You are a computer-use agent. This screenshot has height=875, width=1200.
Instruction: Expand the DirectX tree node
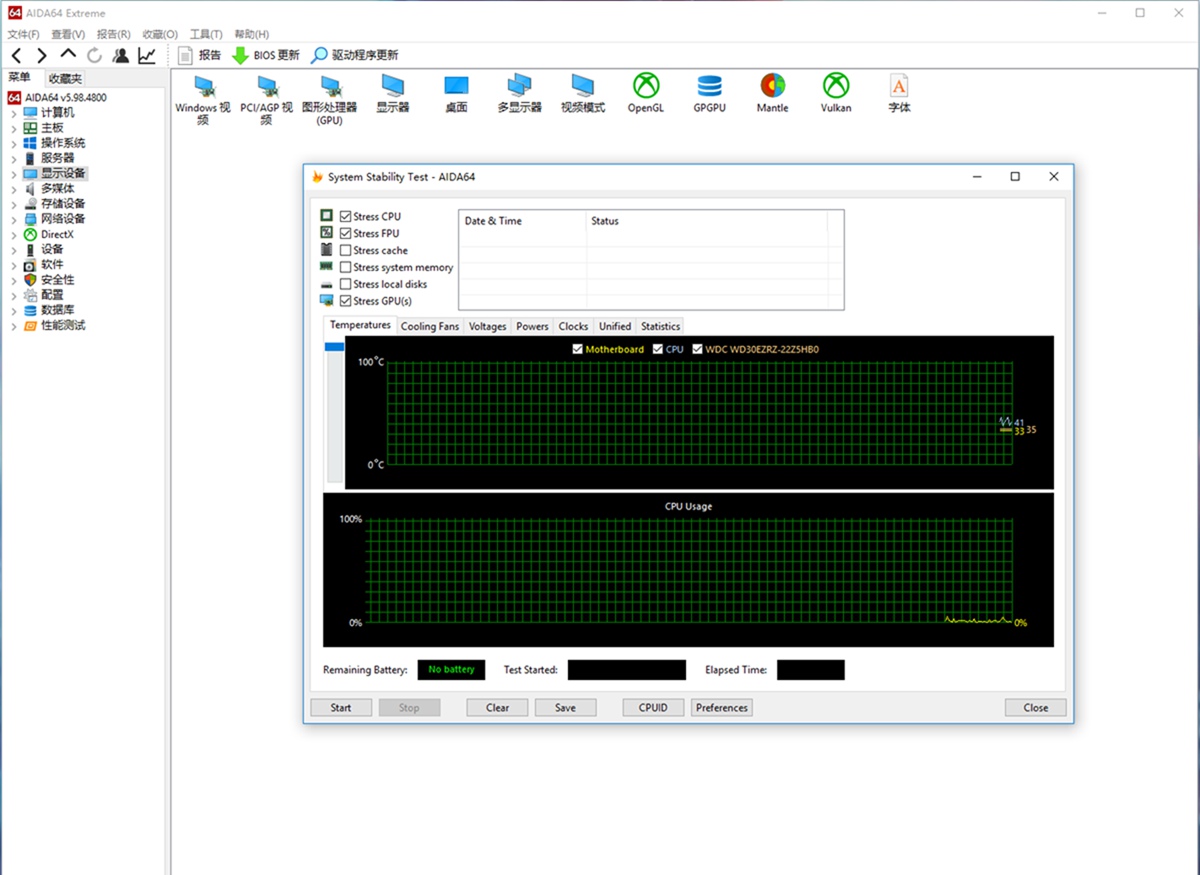click(14, 235)
